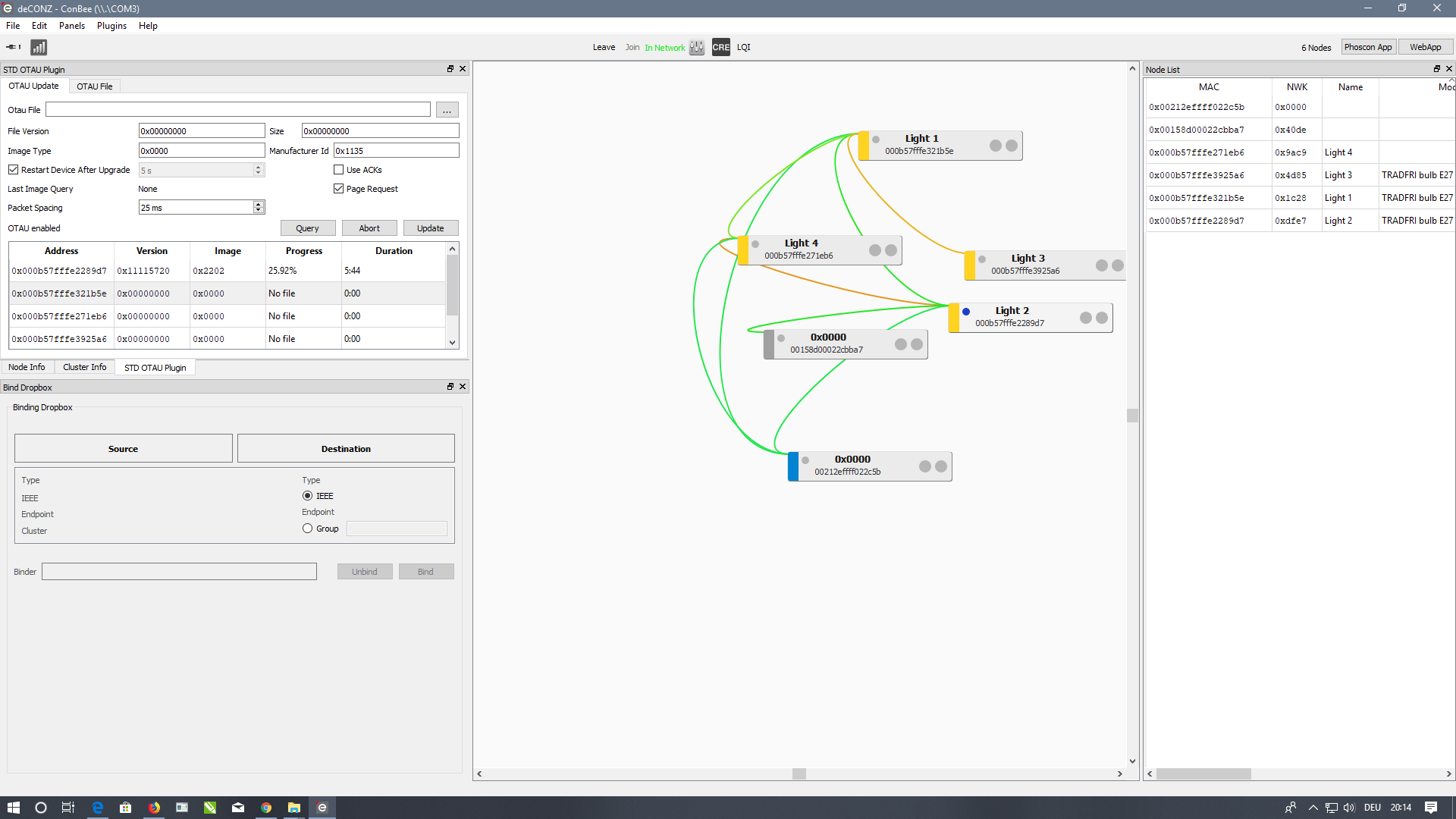Float the Bind Dropbox panel

[450, 387]
